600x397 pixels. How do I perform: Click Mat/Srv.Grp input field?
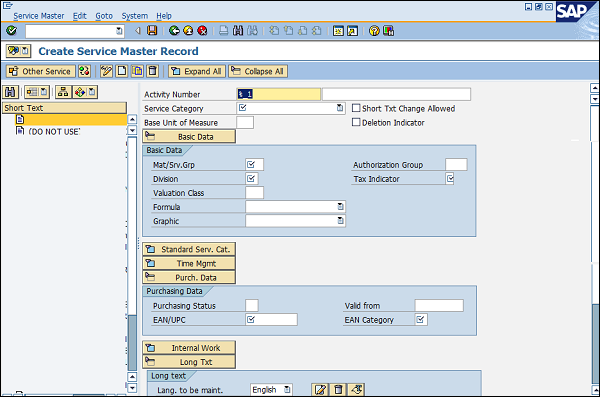254,165
